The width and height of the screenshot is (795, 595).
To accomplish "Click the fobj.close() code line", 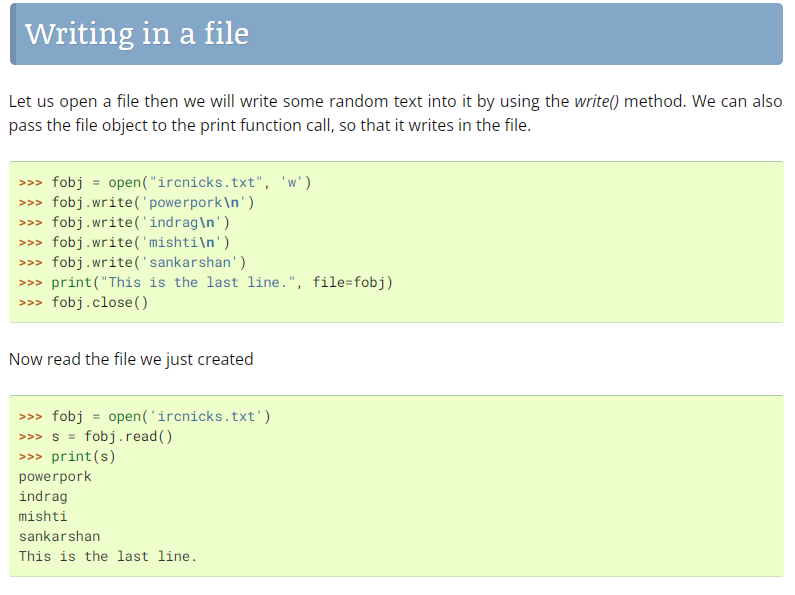I will point(100,302).
